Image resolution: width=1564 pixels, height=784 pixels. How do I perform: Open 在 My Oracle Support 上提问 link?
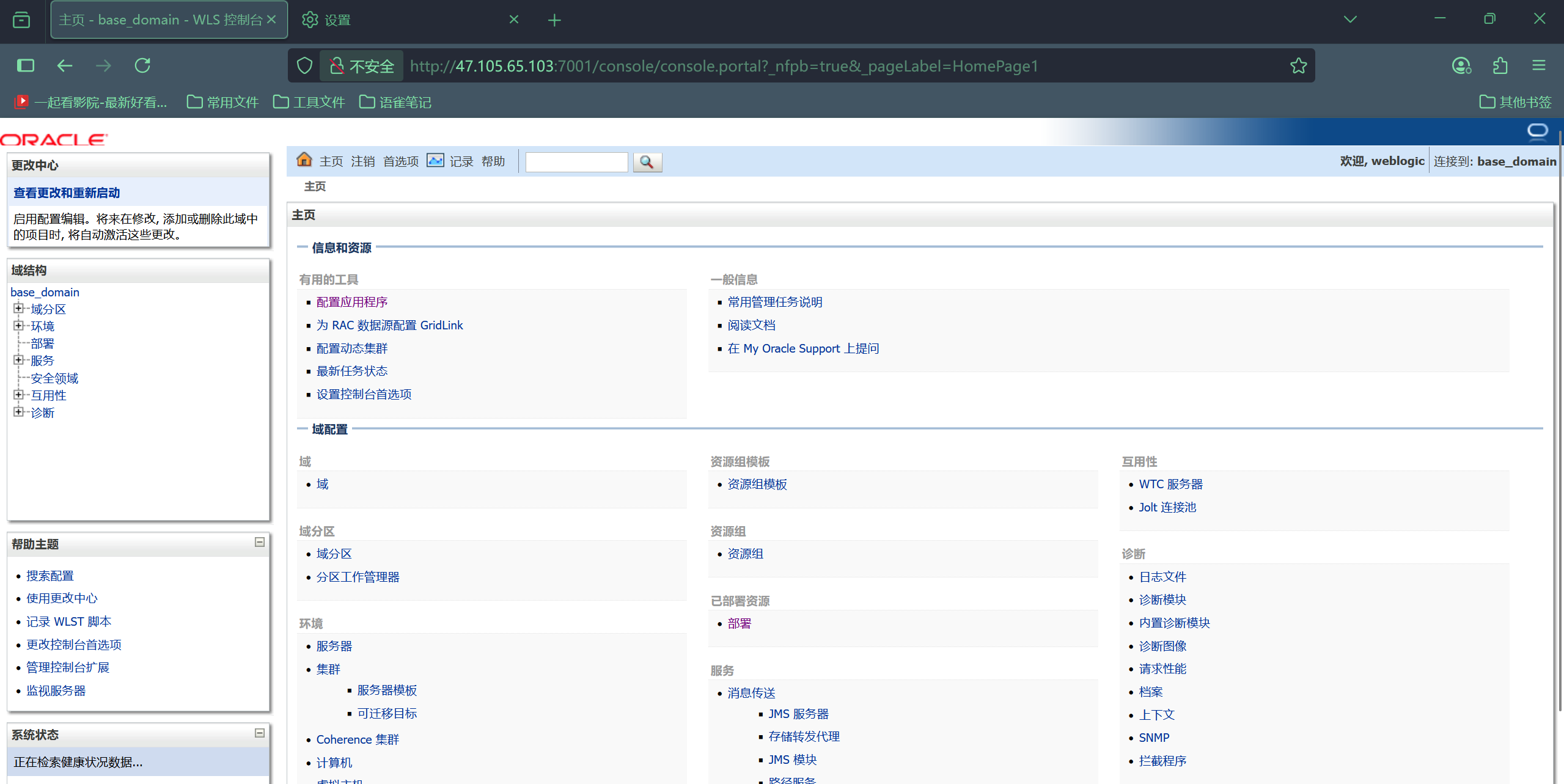[803, 348]
